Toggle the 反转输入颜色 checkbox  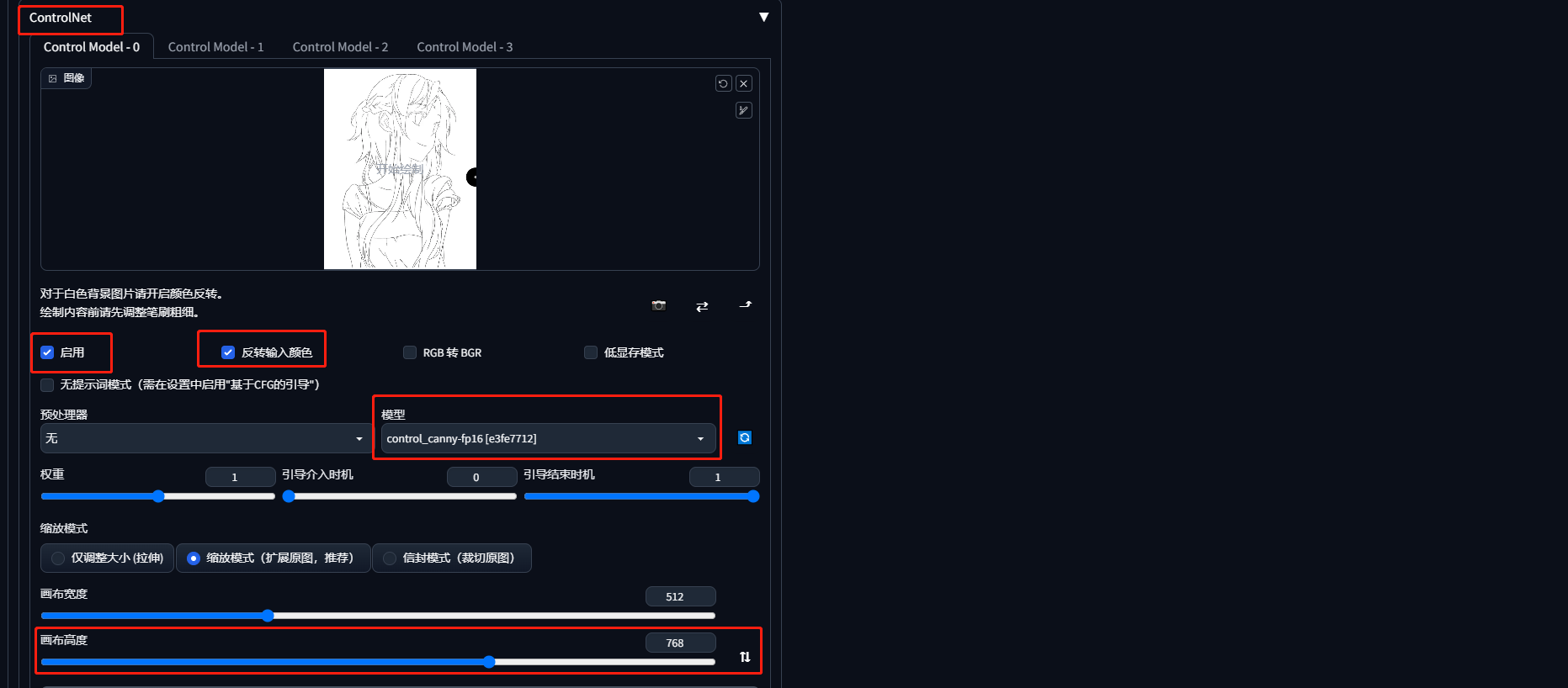click(x=228, y=352)
